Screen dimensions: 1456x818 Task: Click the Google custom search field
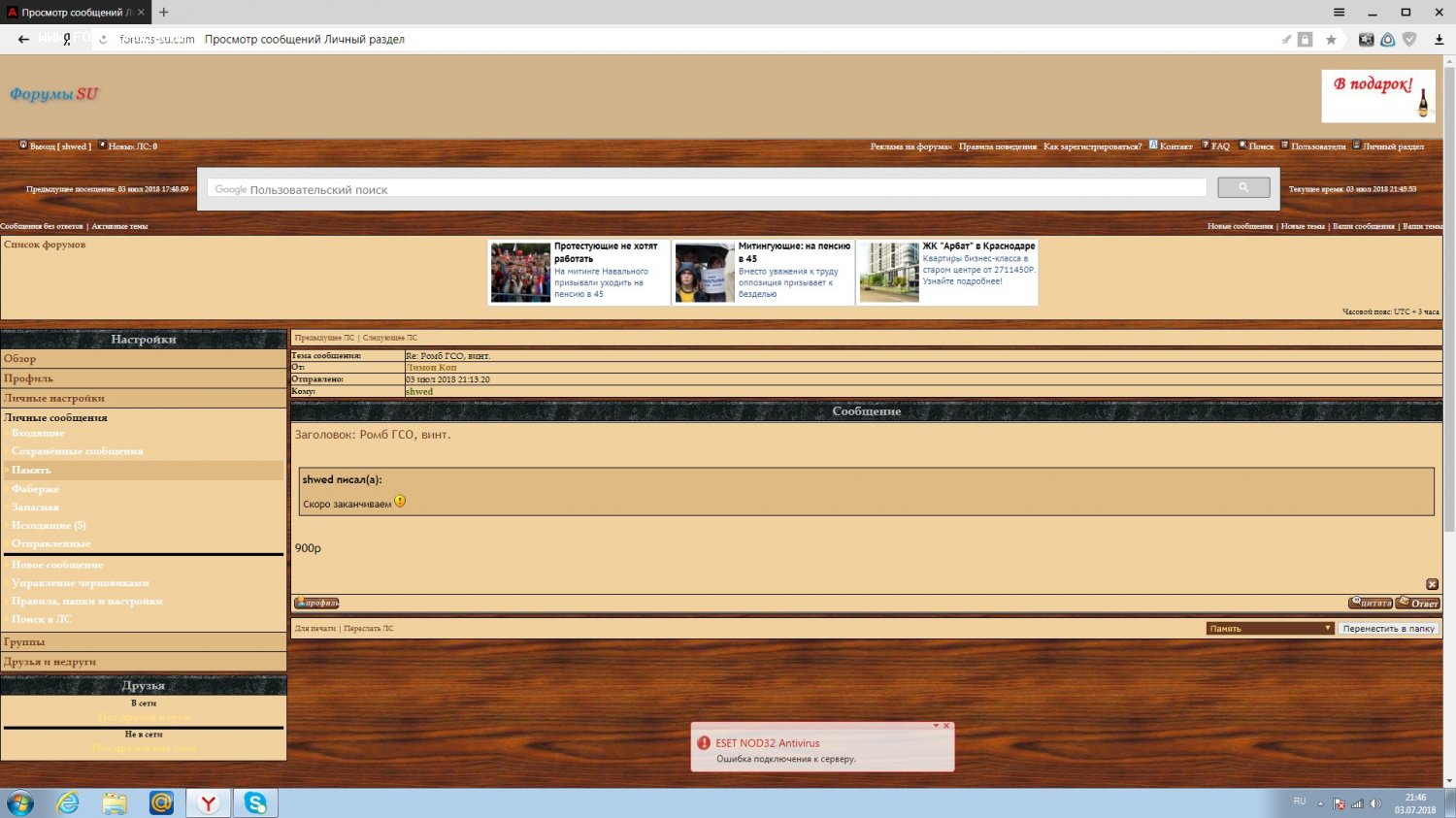707,189
